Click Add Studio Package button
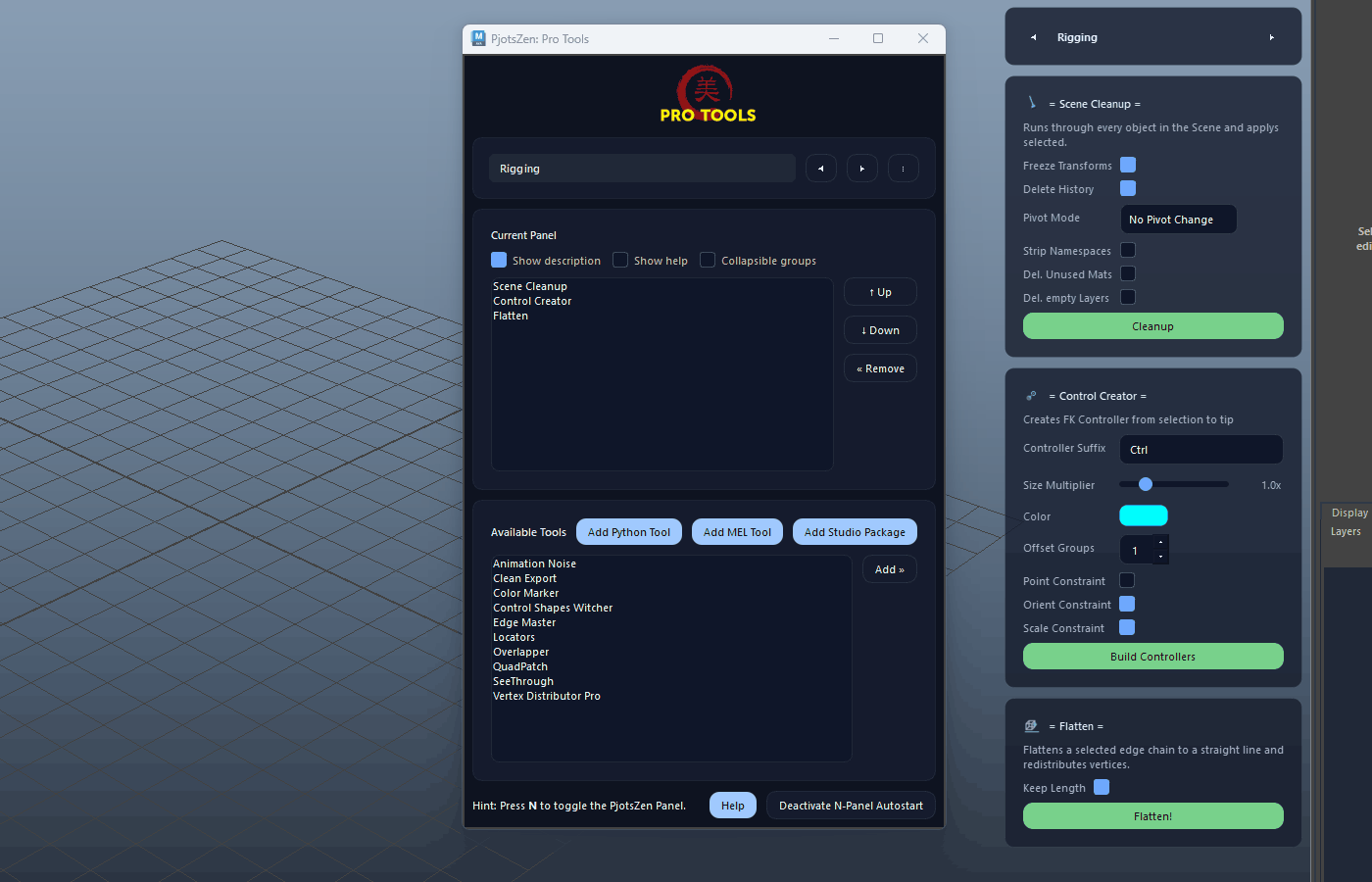1372x882 pixels. (x=855, y=532)
